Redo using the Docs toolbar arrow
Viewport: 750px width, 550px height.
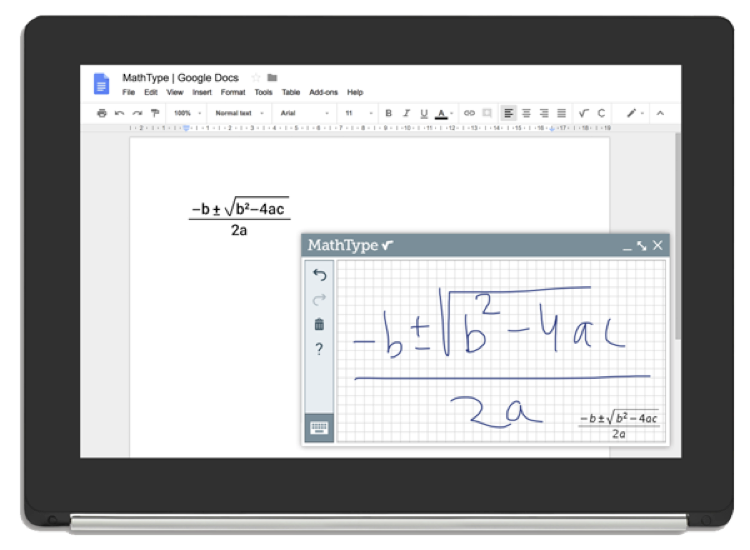tap(137, 113)
